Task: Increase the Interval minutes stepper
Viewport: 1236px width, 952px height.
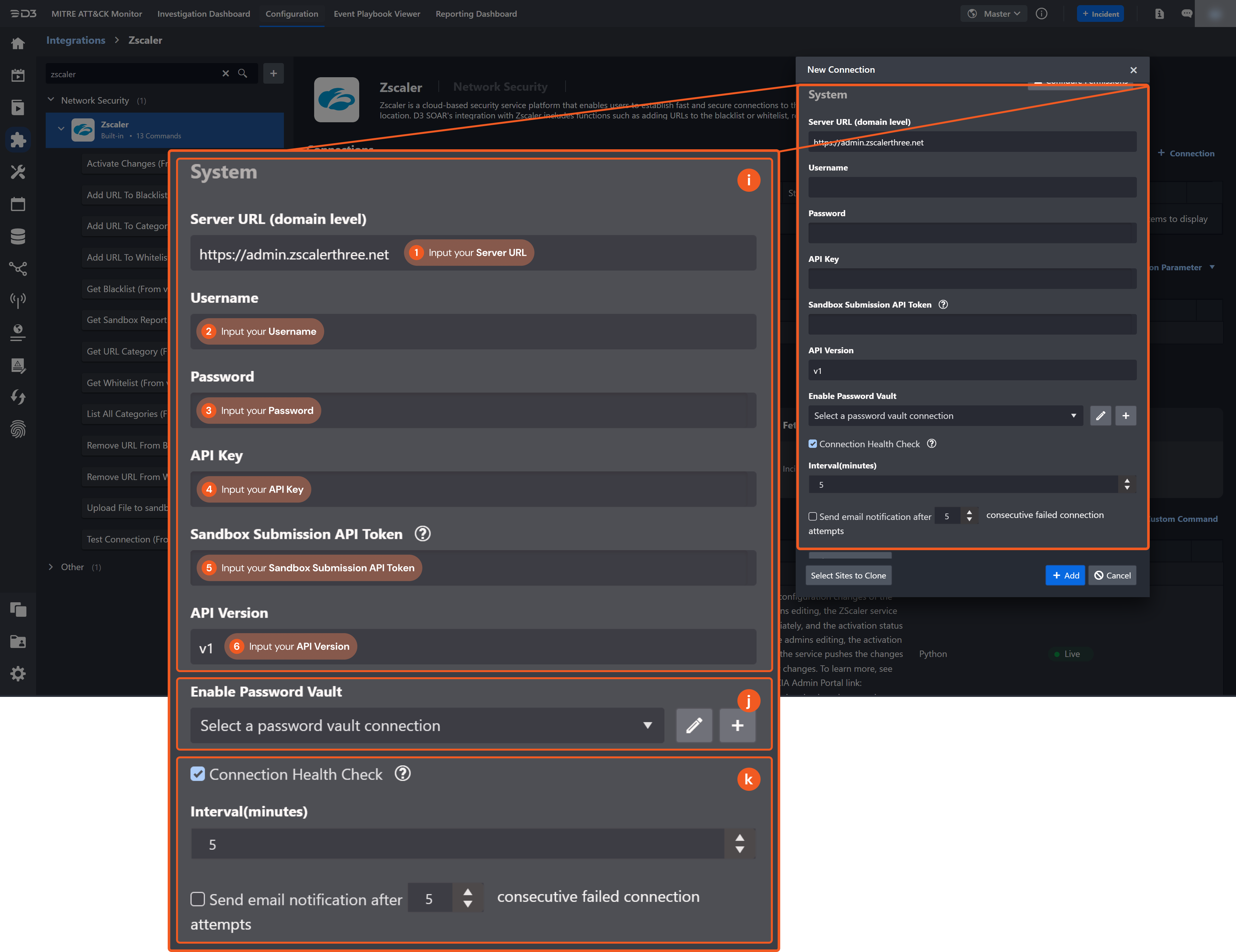Action: [1127, 481]
